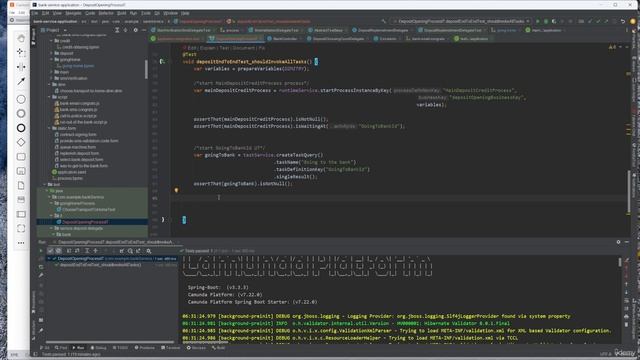Expand the deposit folder arrow
This screenshot has height=360, width=640.
51,53
